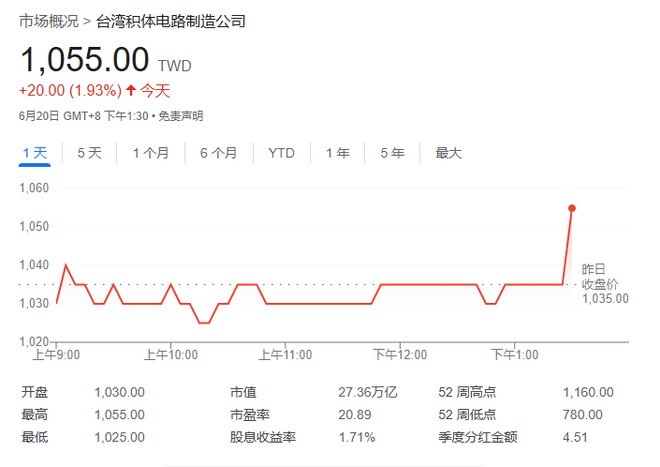Click the 上午10:00 axis label
Screen dimensions: 660x467
pos(170,355)
